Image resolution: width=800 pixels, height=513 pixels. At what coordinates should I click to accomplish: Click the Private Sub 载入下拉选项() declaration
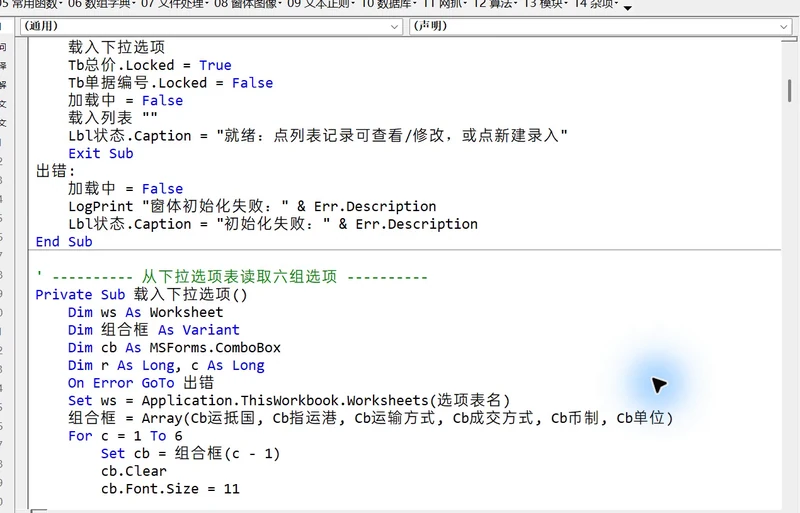[141, 295]
